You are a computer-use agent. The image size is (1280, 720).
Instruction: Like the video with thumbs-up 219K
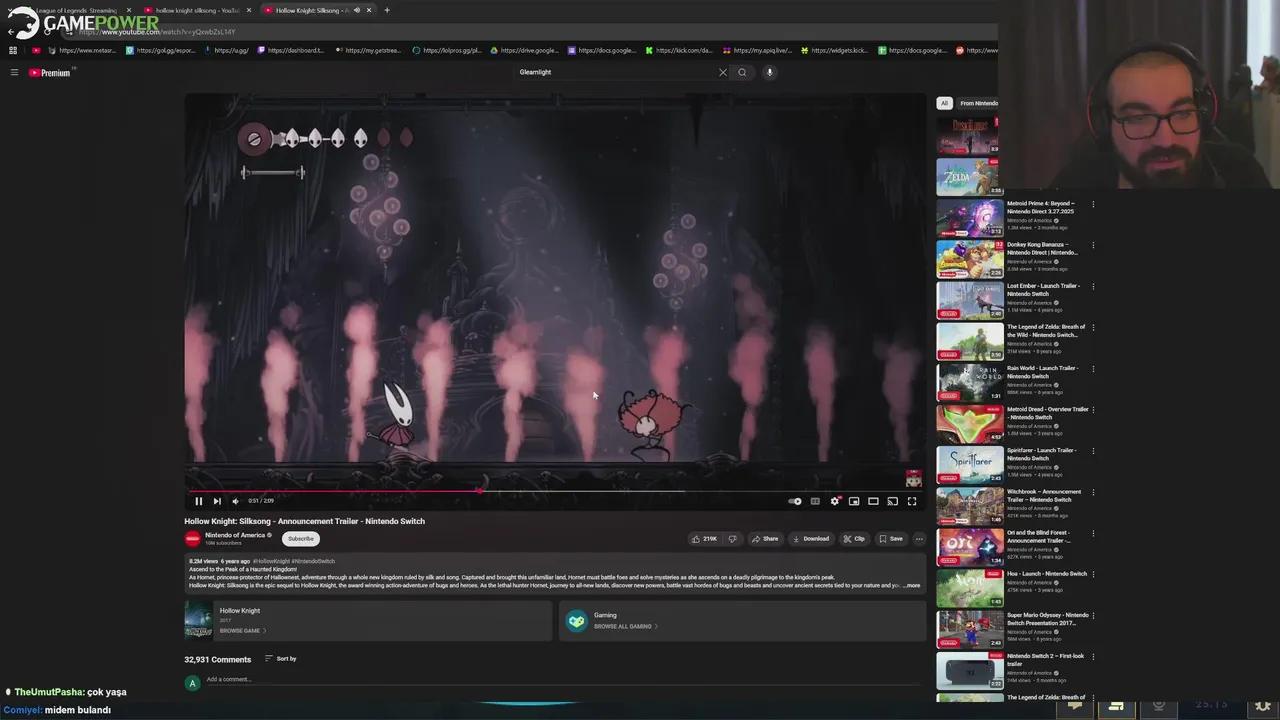[x=704, y=539]
